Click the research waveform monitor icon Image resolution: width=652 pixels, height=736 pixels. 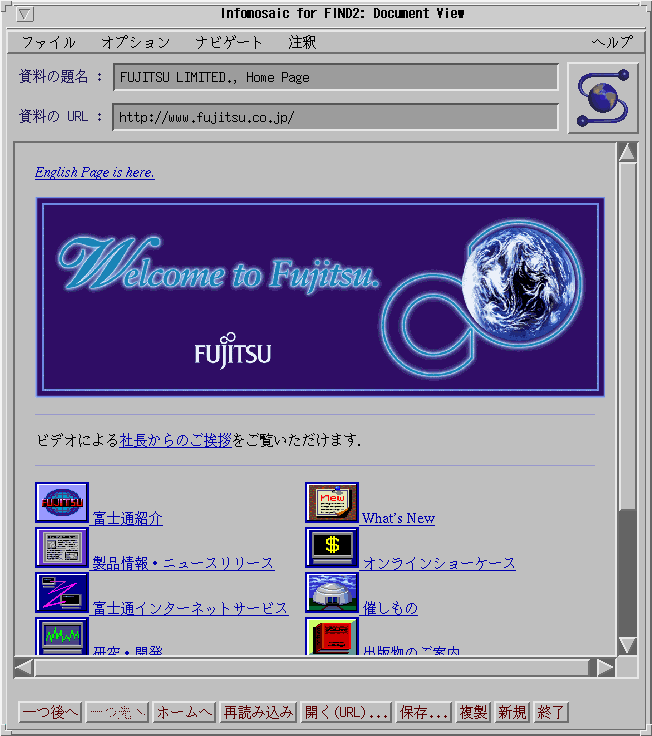click(x=62, y=636)
